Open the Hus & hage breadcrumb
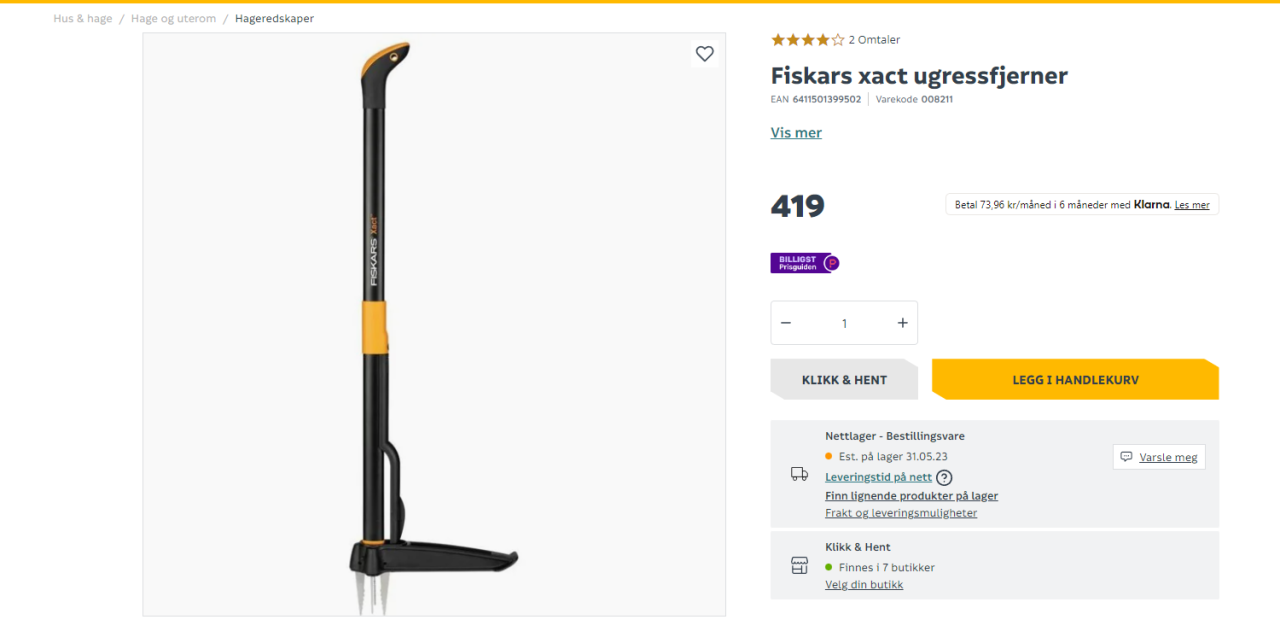Screen dimensions: 1280x643 tap(83, 19)
